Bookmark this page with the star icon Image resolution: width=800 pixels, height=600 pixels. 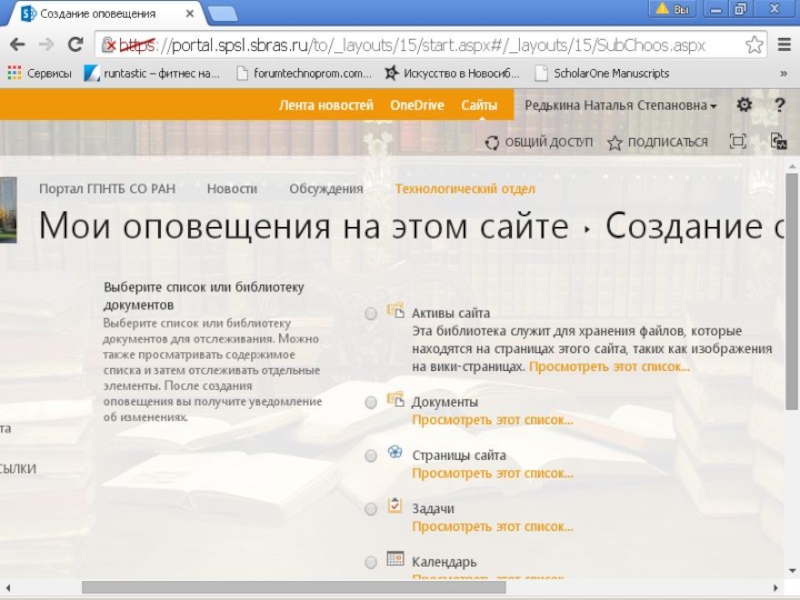pos(754,45)
